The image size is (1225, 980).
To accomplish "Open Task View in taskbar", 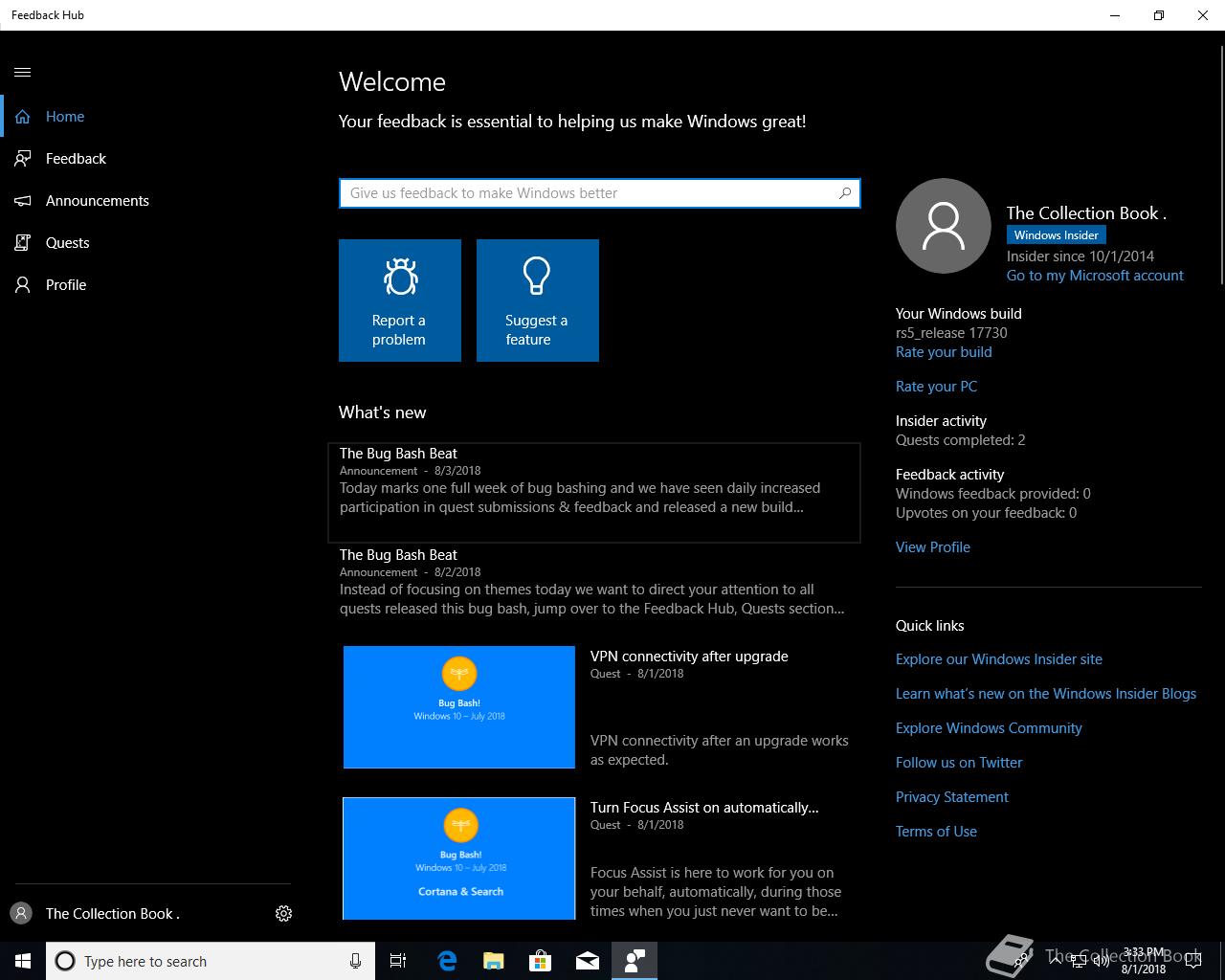I will click(398, 961).
